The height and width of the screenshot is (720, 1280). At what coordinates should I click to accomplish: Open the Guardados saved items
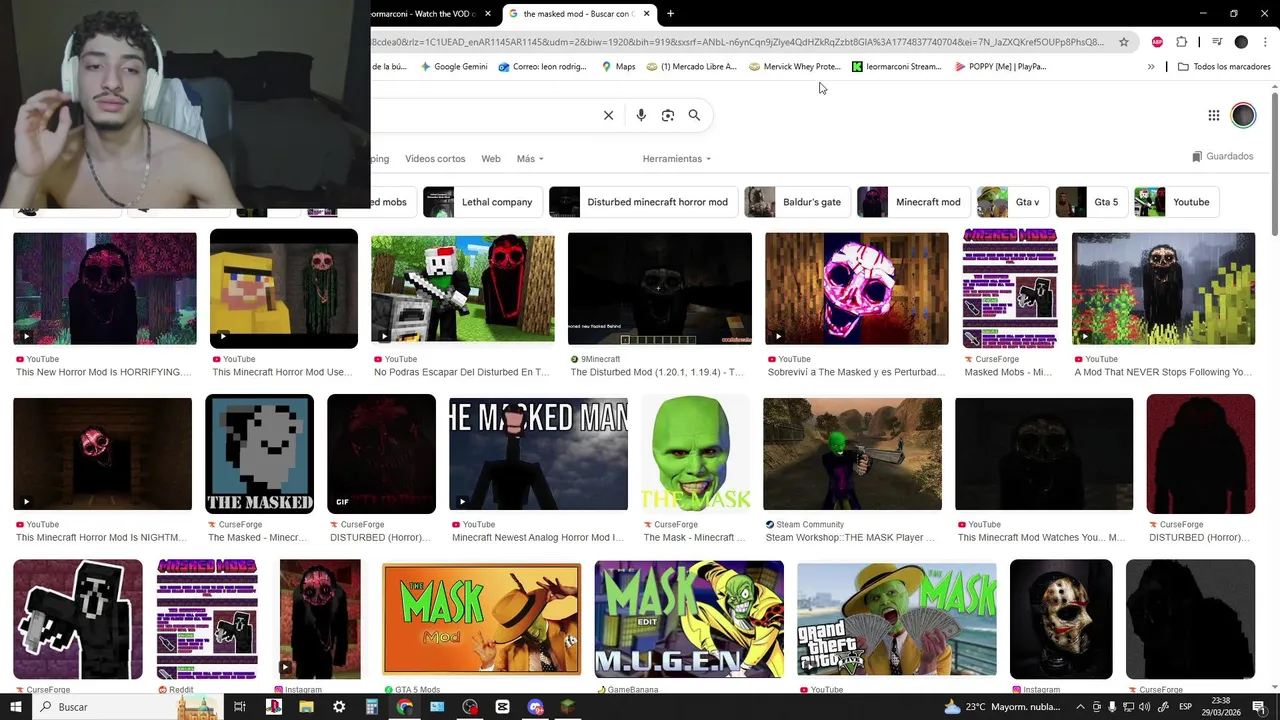point(1222,157)
